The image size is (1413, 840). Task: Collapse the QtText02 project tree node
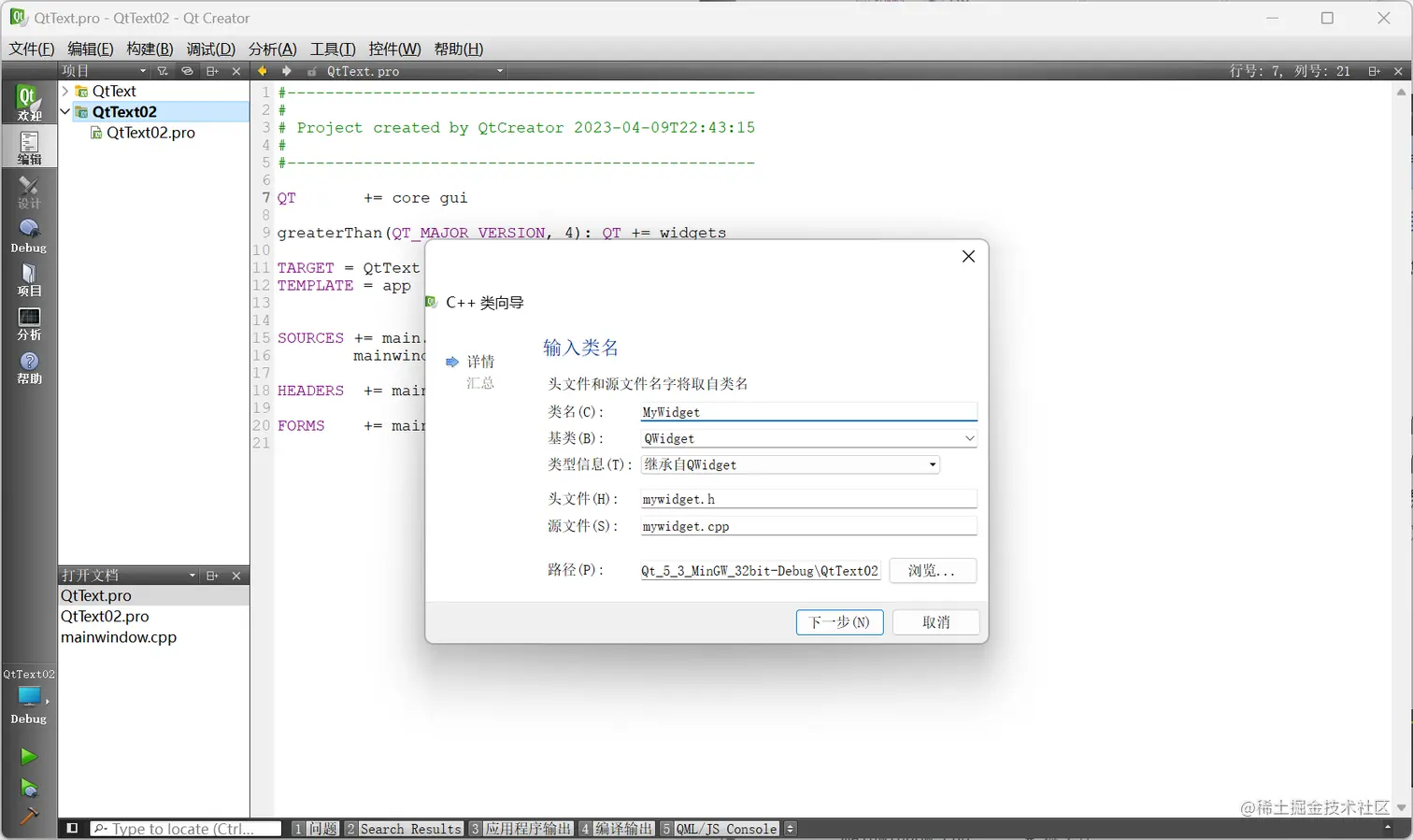click(65, 111)
